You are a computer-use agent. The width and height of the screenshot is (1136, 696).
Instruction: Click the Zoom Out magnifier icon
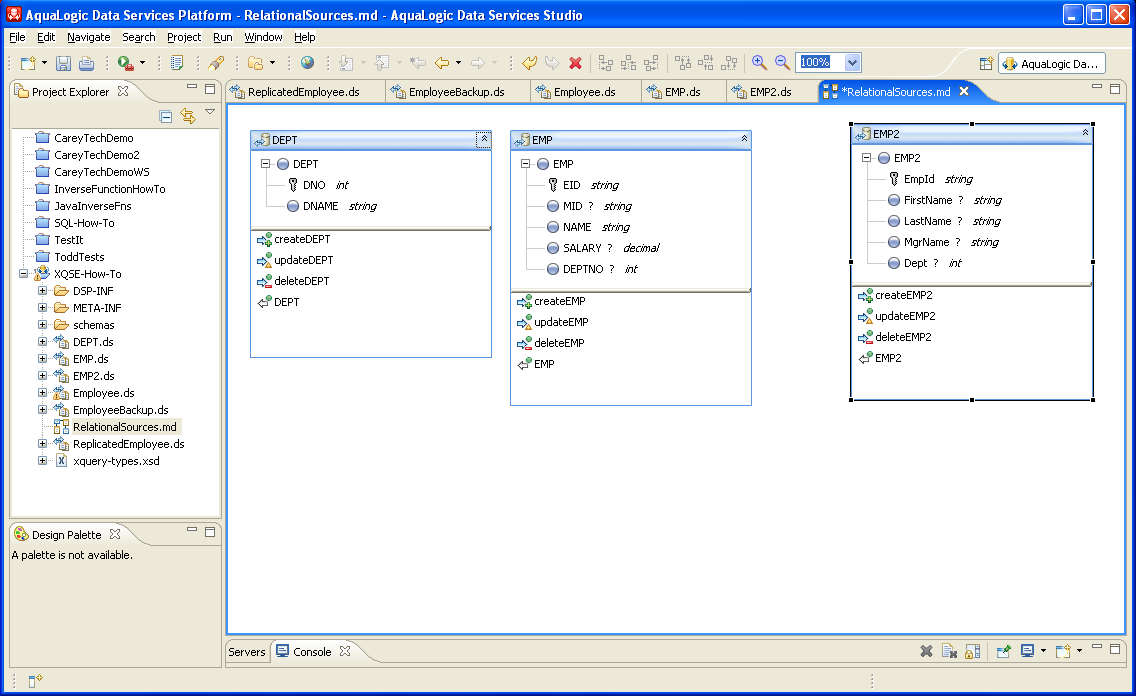pos(782,63)
